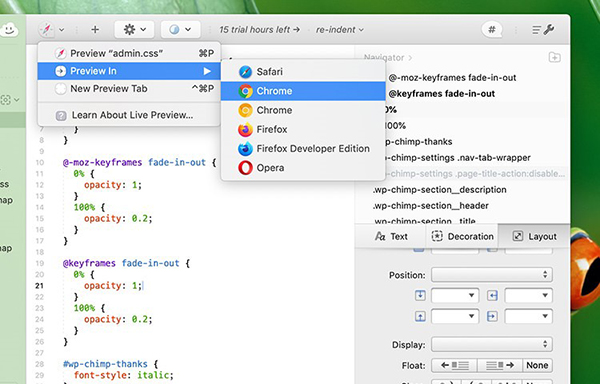Open the gear settings toolbar menu
Viewport: 600px width, 384px height.
[x=134, y=29]
